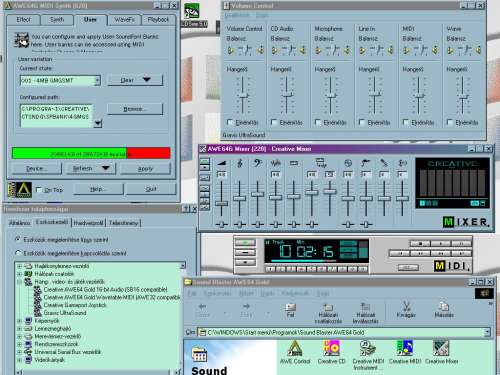Screen dimensions: 500x375
Task: Click the microphone icon in Creative Mixer
Action: (384, 163)
